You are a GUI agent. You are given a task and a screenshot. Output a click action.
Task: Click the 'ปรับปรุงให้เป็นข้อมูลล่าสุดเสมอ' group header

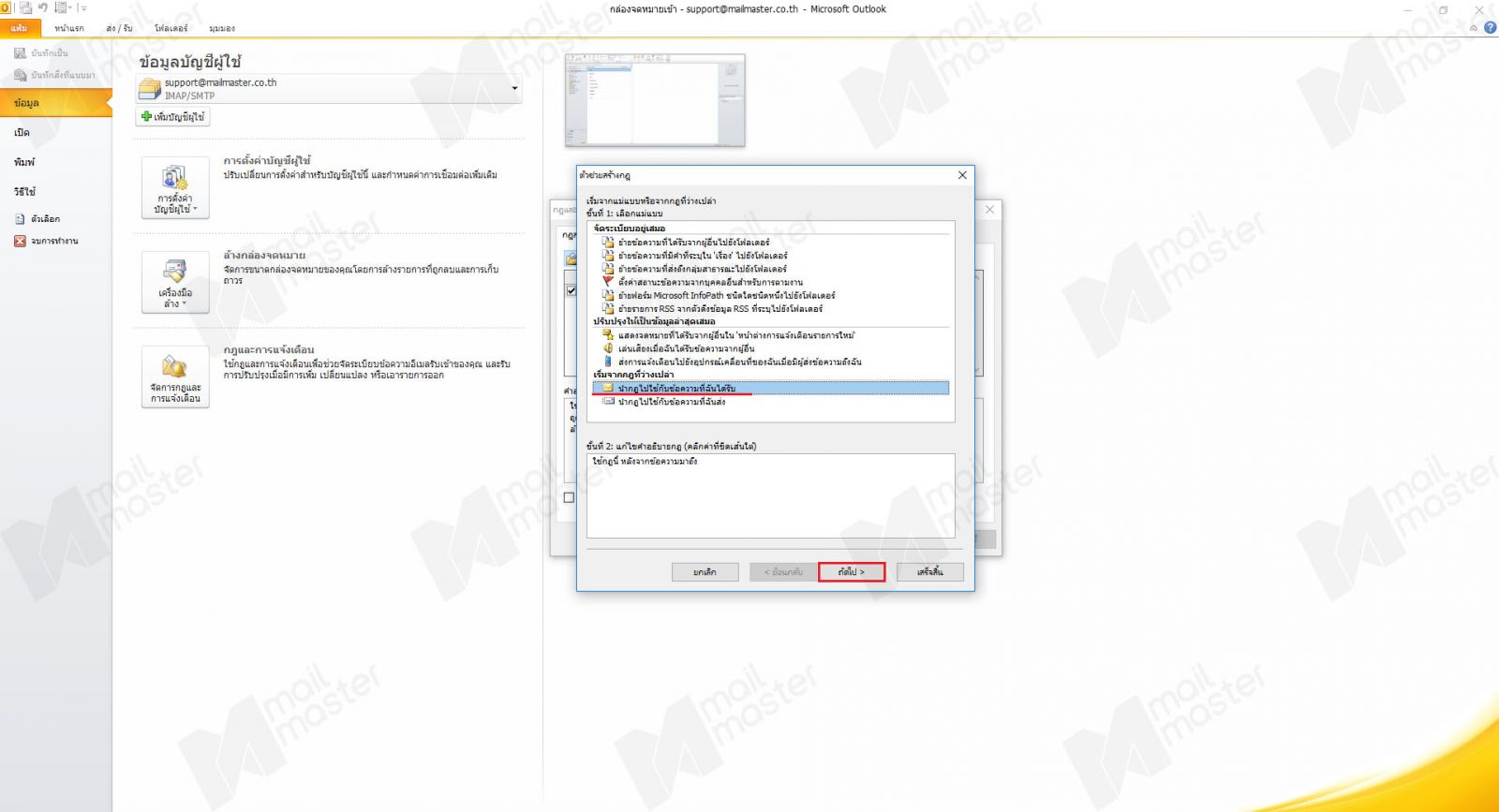[x=654, y=321]
